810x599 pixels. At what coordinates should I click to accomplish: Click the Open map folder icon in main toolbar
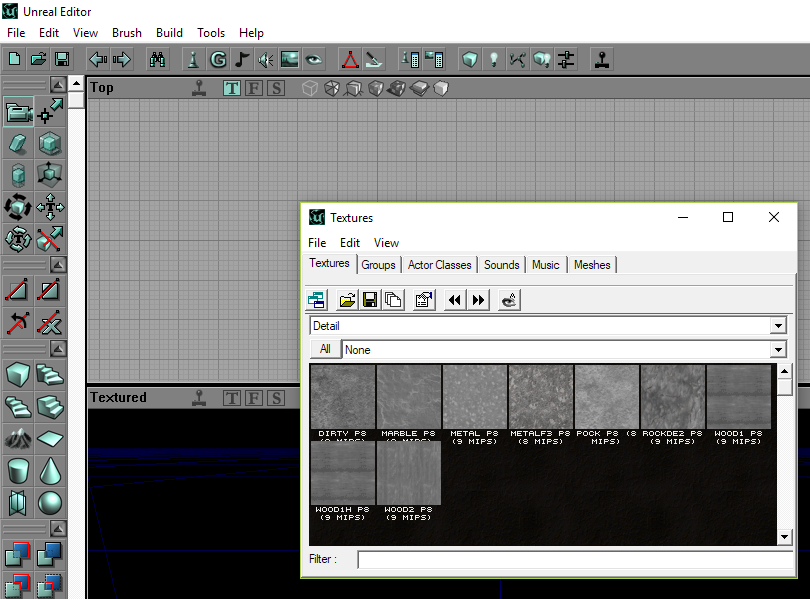38,59
